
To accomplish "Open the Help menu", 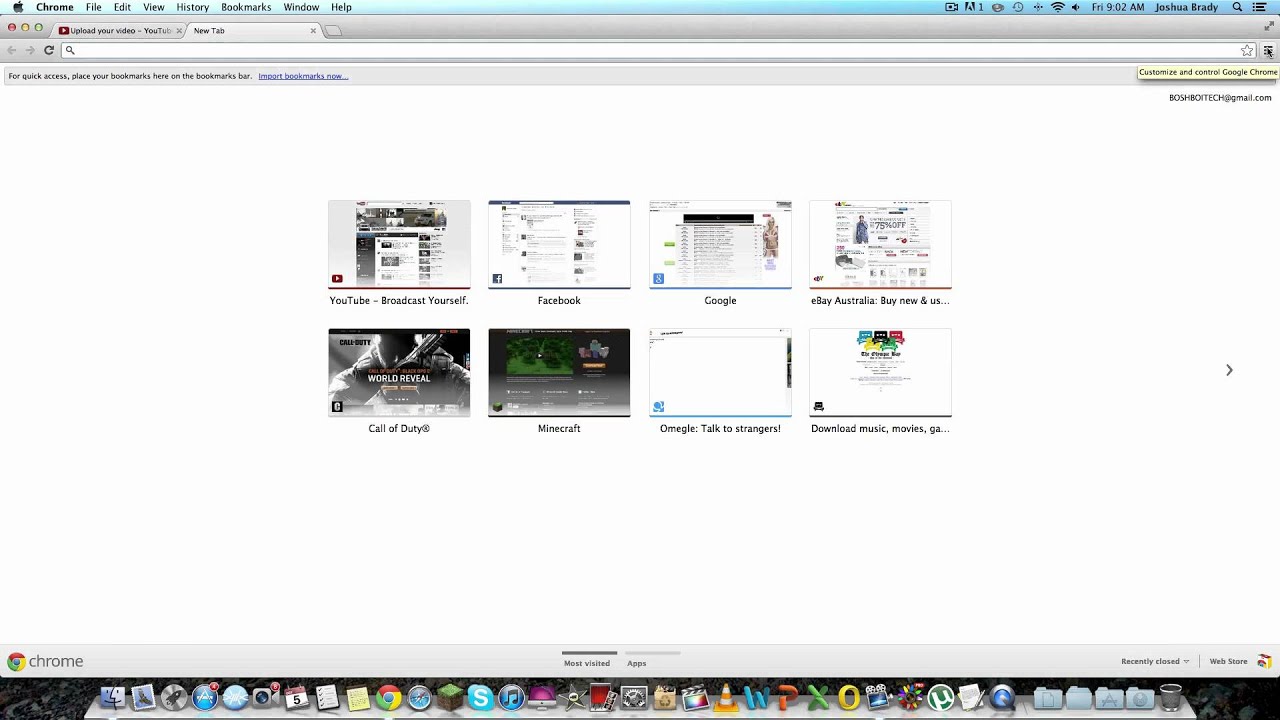I will [341, 7].
